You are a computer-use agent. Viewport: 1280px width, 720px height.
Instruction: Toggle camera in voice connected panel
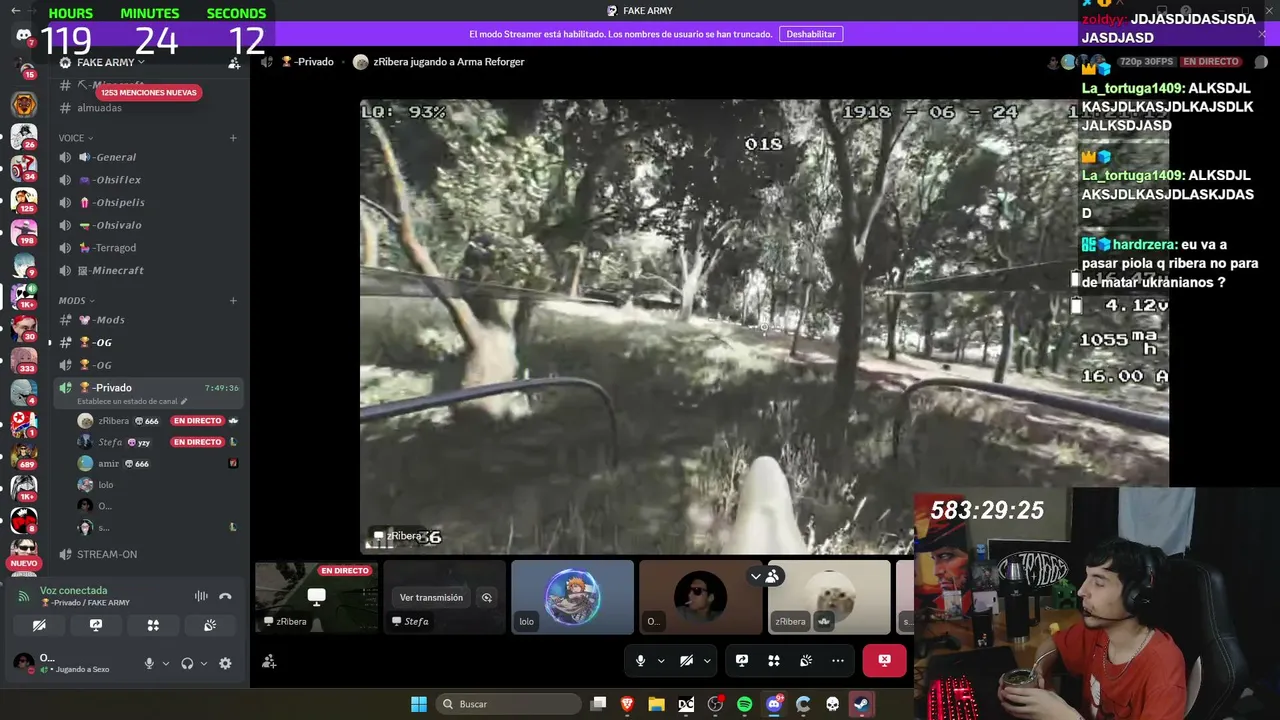coord(39,625)
